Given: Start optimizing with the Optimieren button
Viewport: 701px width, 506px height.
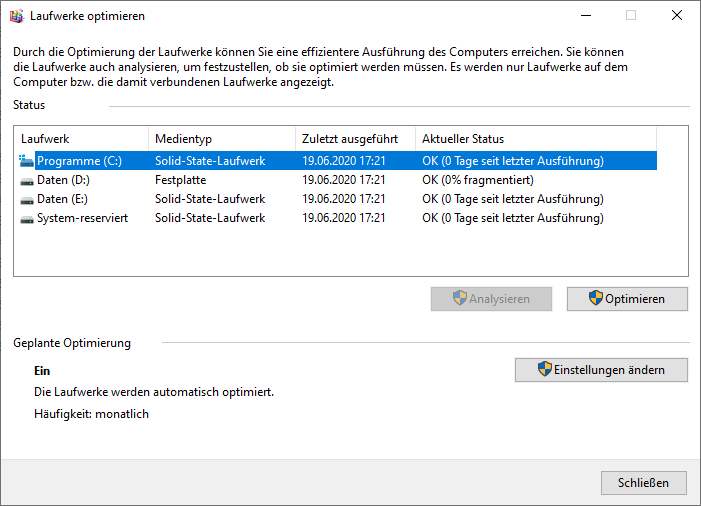Looking at the screenshot, I should coord(627,299).
